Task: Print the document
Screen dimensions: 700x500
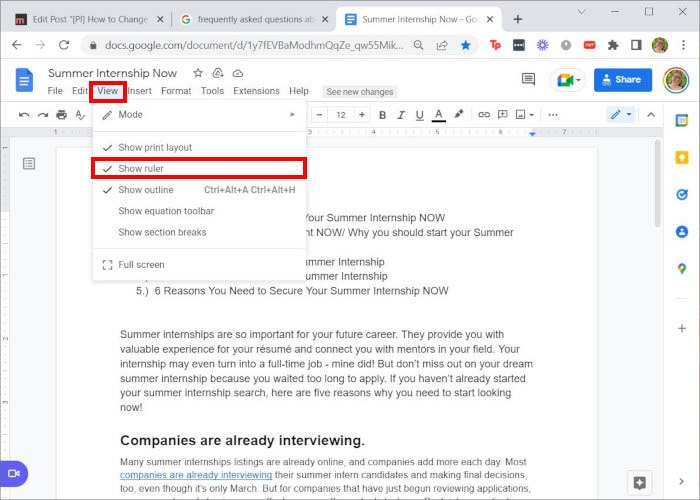Action: tap(62, 115)
